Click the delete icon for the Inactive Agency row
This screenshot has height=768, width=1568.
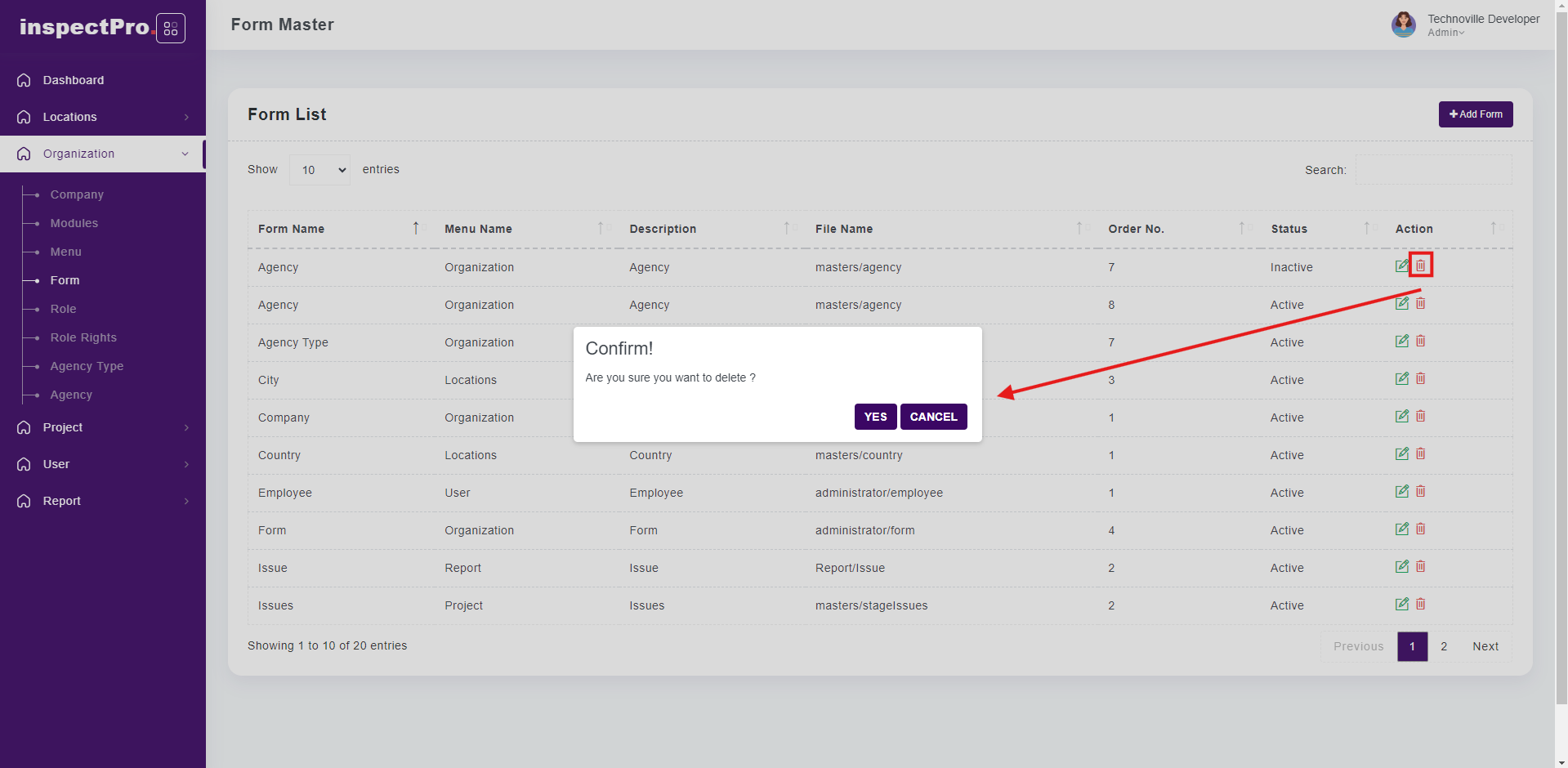(1420, 266)
